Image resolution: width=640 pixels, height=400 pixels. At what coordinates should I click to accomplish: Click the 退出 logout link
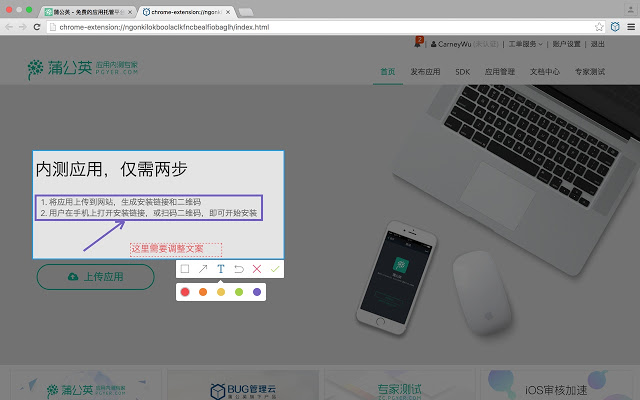pos(598,44)
